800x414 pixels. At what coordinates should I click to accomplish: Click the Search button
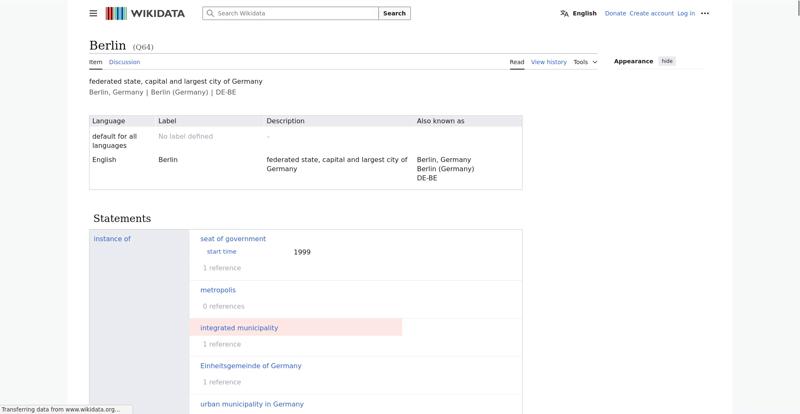pyautogui.click(x=394, y=13)
